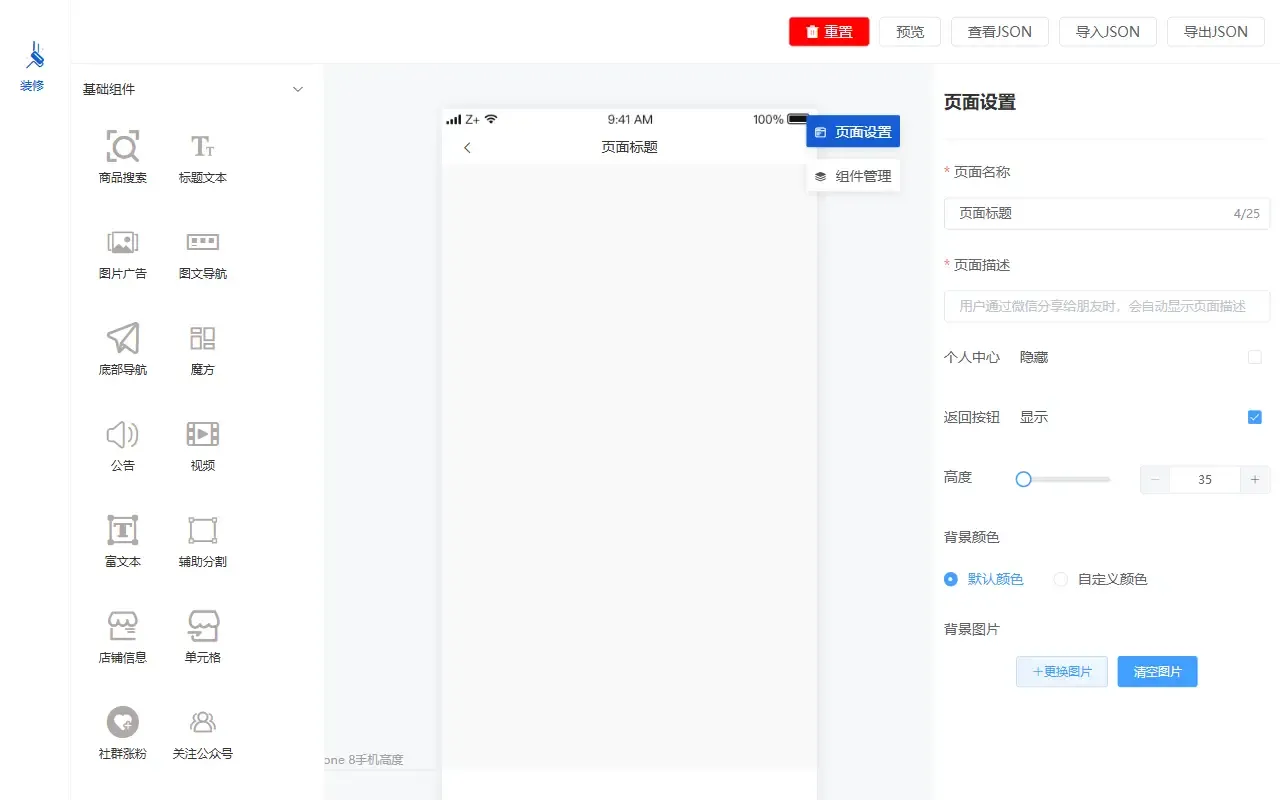Click the height value field showing 35
The image size is (1280, 800).
(x=1205, y=480)
